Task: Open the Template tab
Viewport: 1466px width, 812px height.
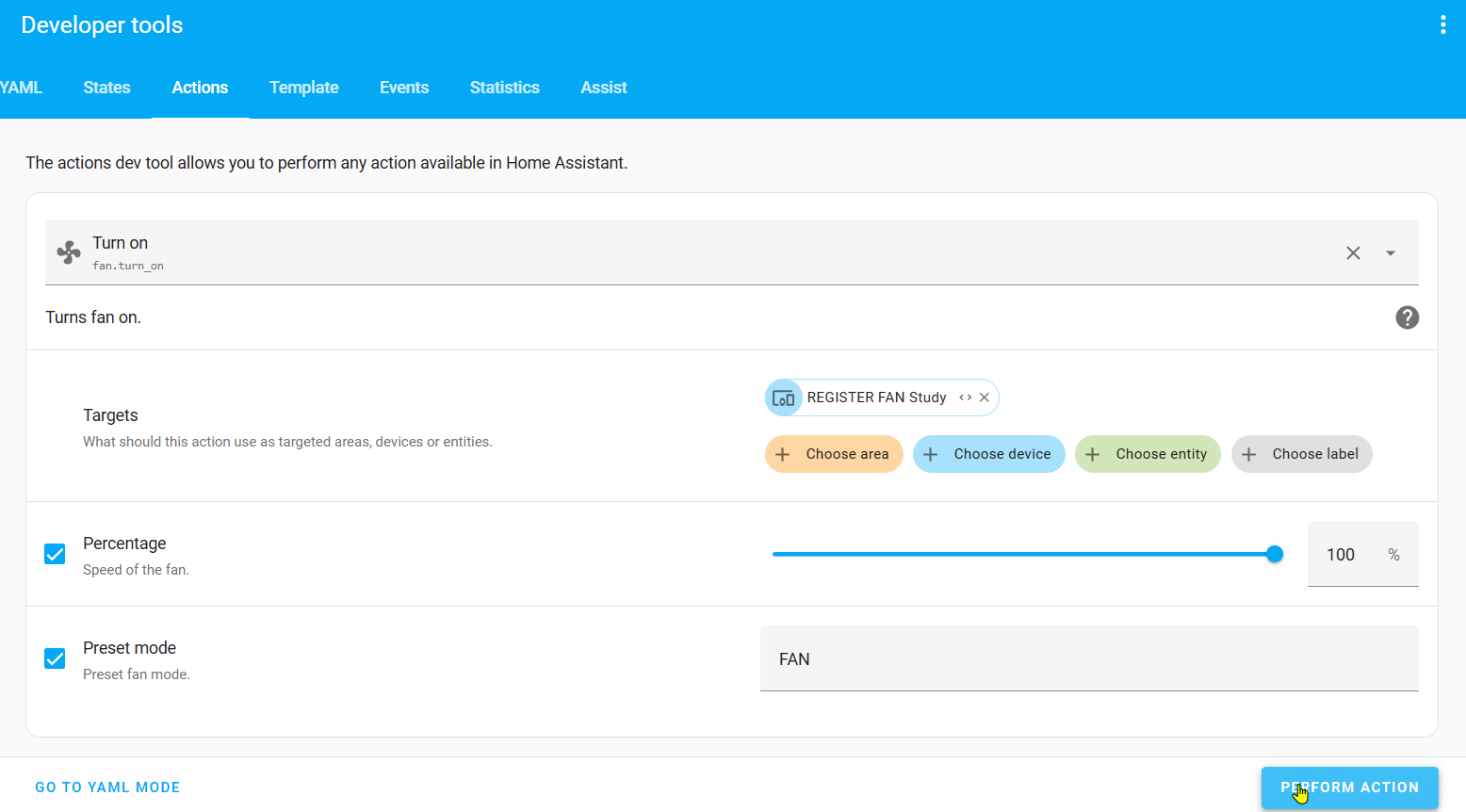Action: tap(303, 88)
